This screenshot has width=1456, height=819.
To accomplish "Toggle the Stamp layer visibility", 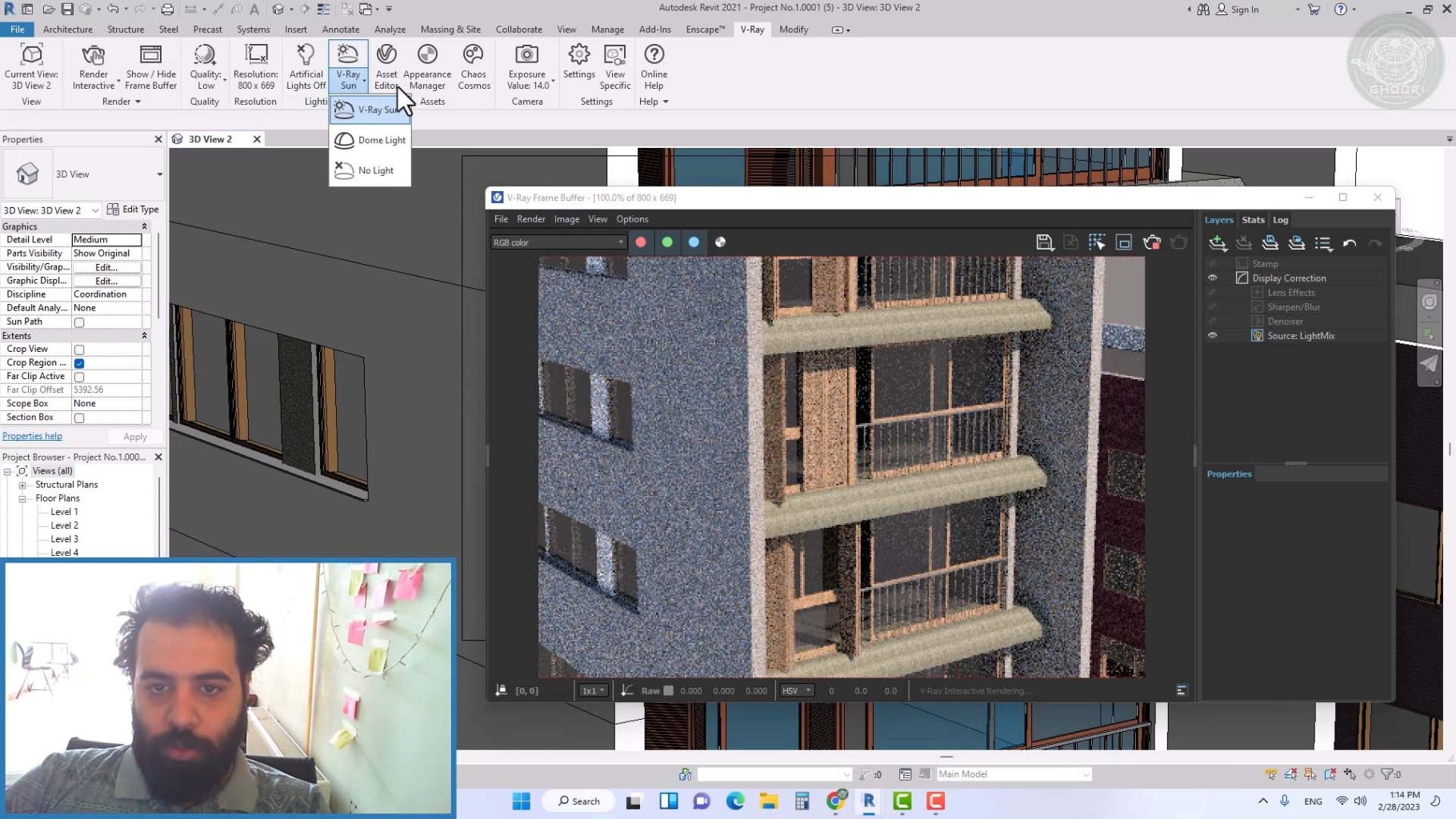I will pyautogui.click(x=1212, y=264).
